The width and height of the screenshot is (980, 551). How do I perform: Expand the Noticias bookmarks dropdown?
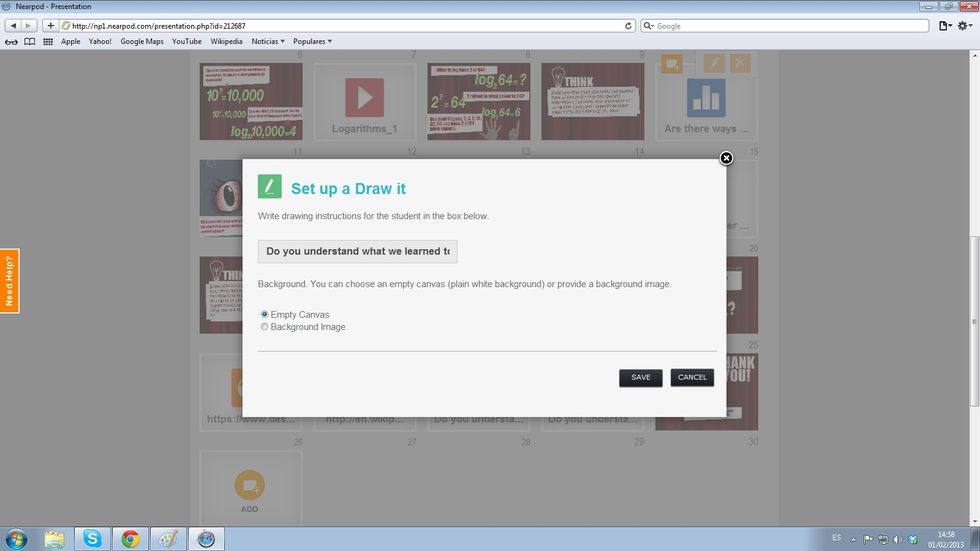click(x=267, y=42)
